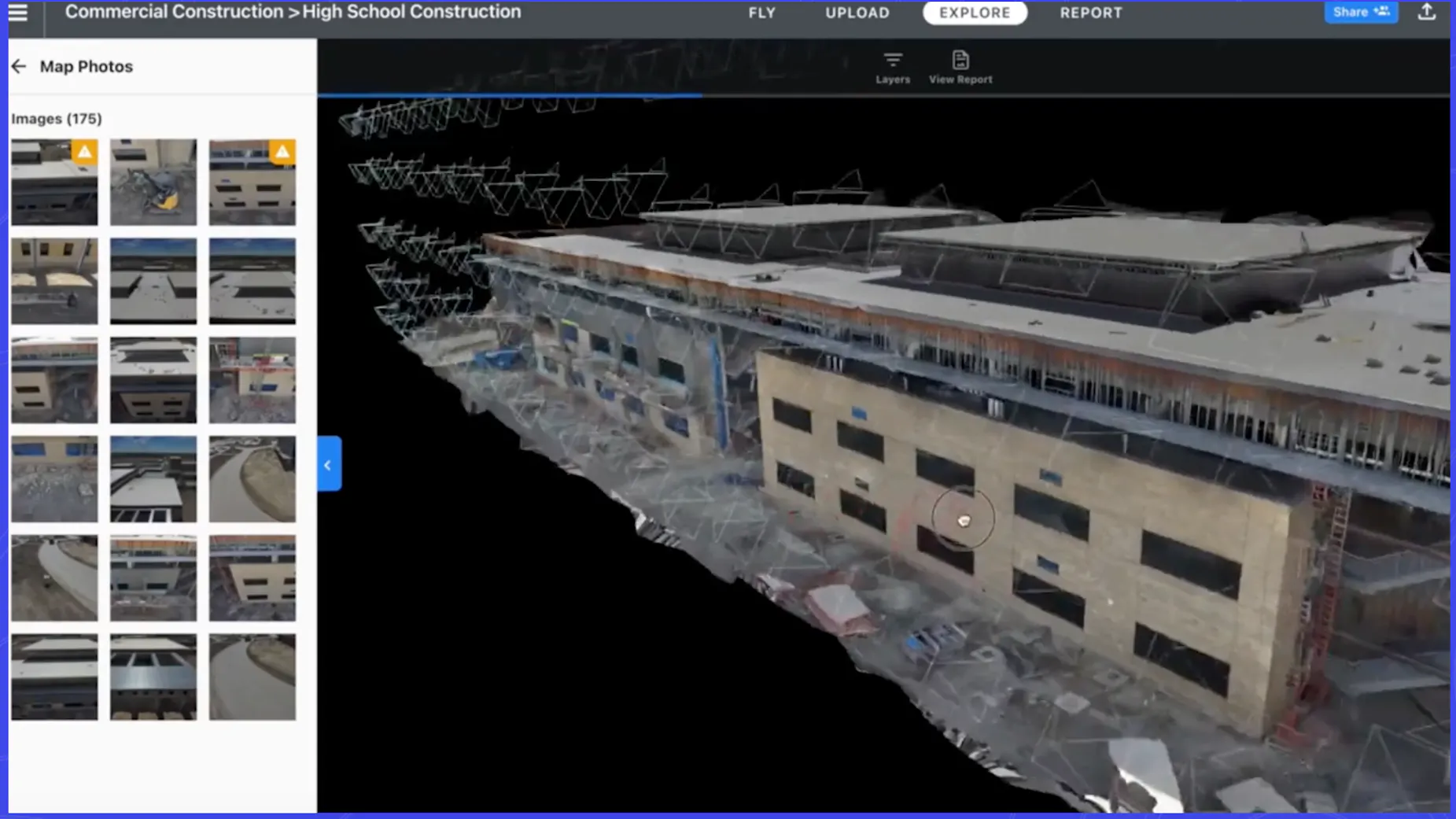Open the hamburger navigation menu

18,12
